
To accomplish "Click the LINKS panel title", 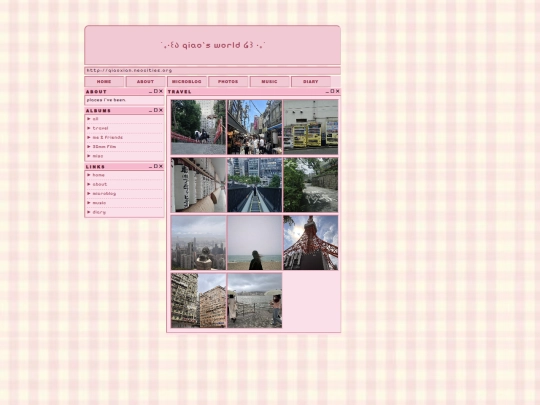I will [95, 167].
